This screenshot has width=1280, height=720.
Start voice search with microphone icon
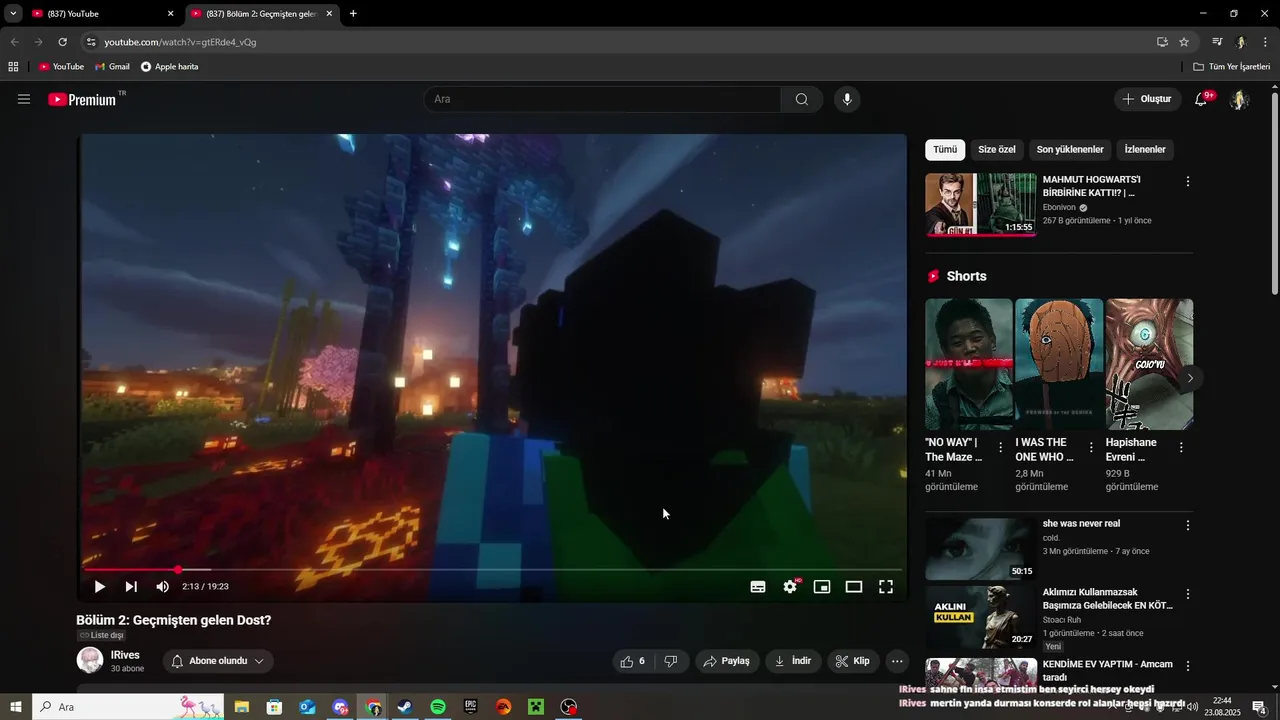[847, 99]
